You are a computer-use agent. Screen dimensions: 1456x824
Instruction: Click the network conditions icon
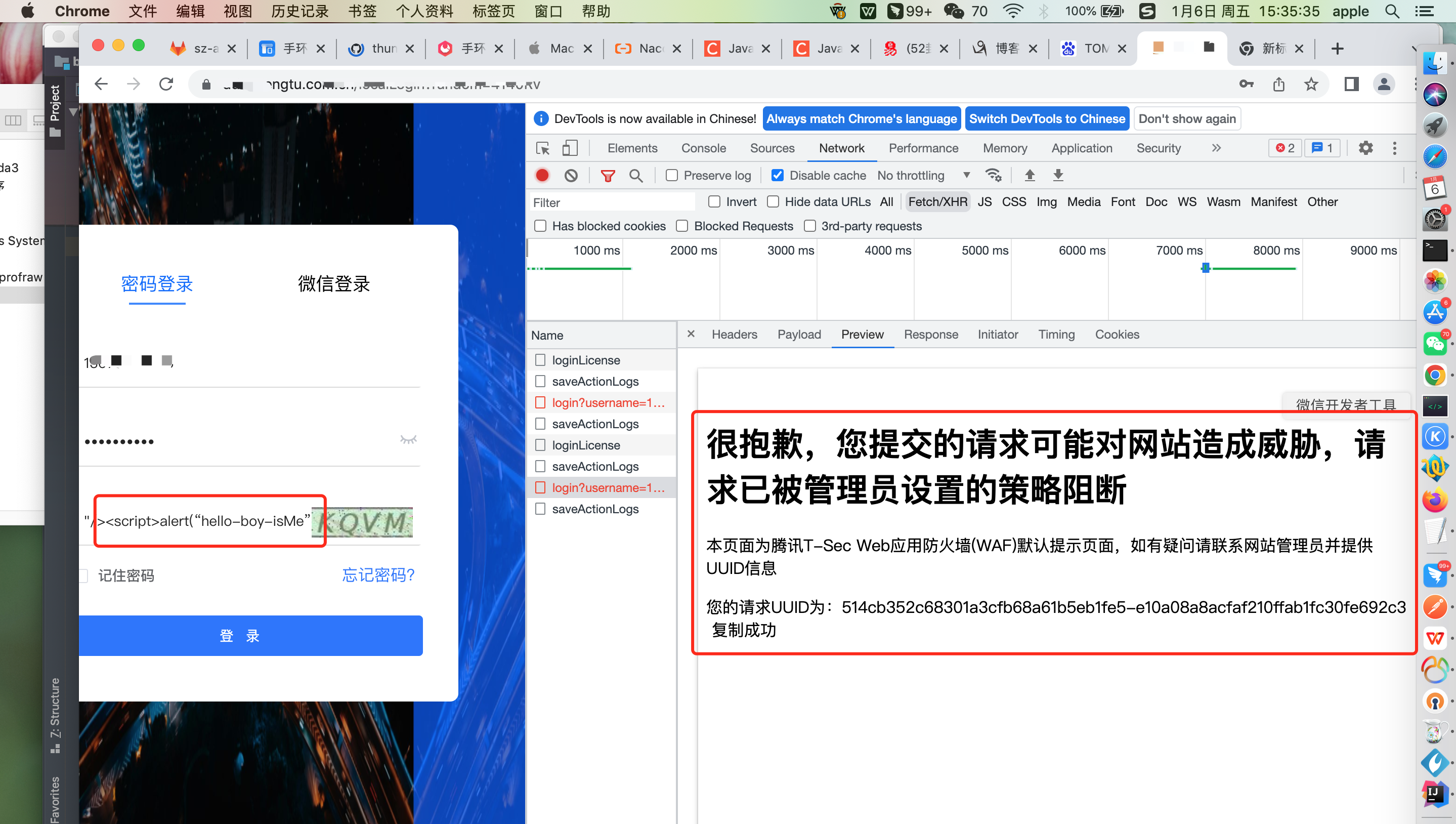(x=993, y=175)
